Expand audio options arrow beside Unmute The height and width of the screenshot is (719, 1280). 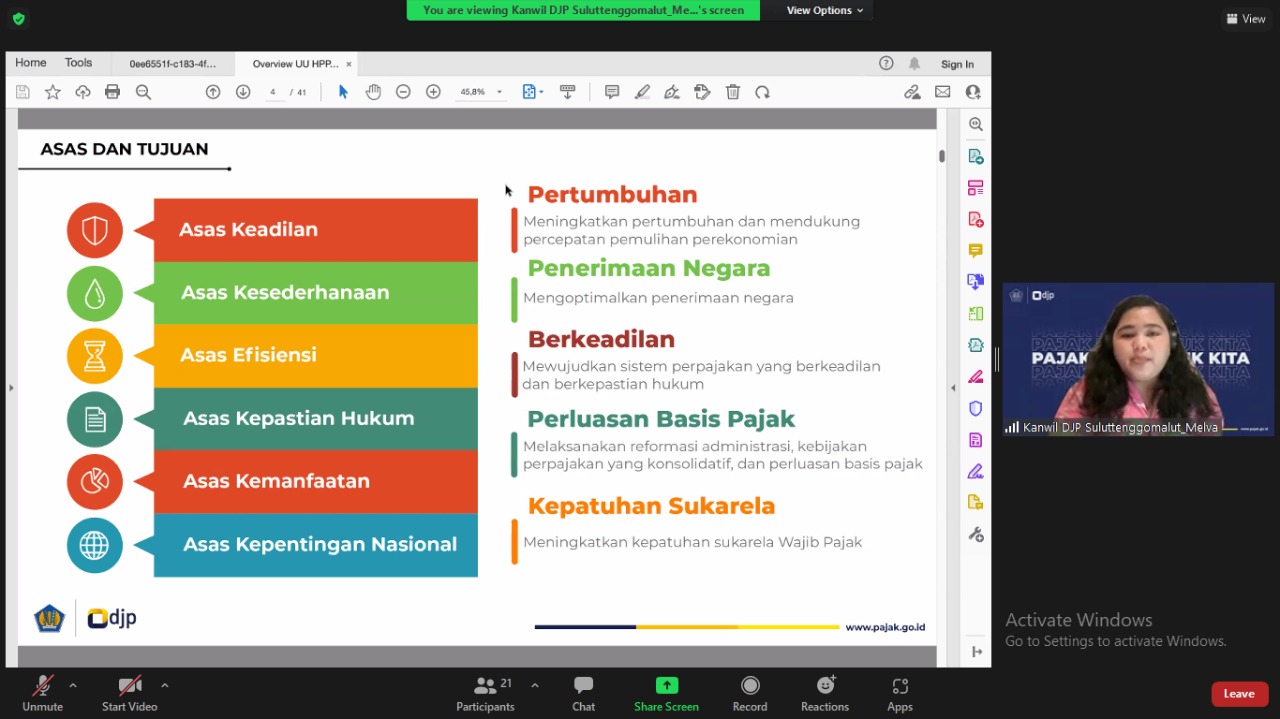[73, 686]
